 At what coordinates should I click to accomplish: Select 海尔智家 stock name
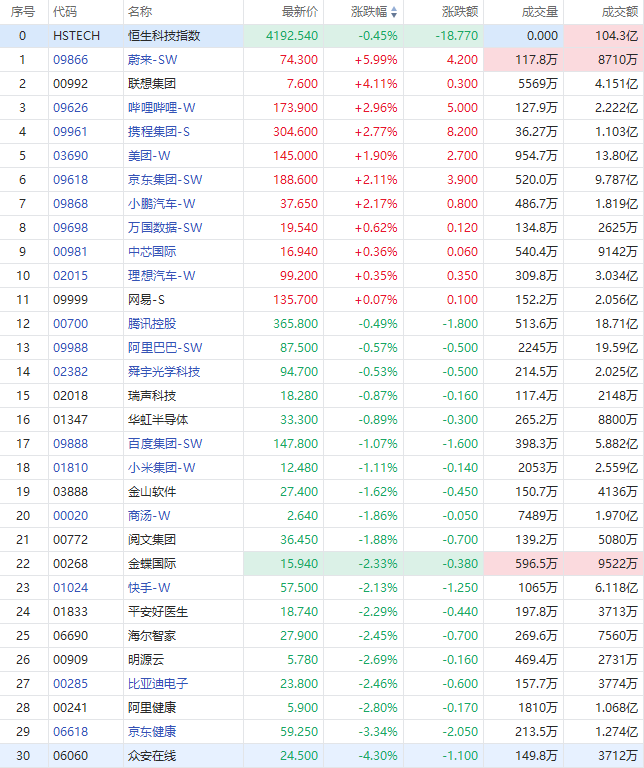coord(152,636)
